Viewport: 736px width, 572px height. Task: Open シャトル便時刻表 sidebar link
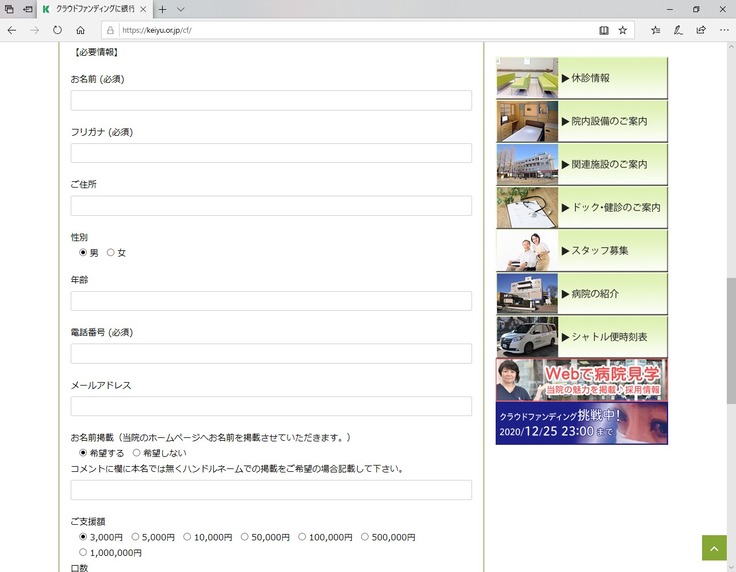[x=581, y=337]
